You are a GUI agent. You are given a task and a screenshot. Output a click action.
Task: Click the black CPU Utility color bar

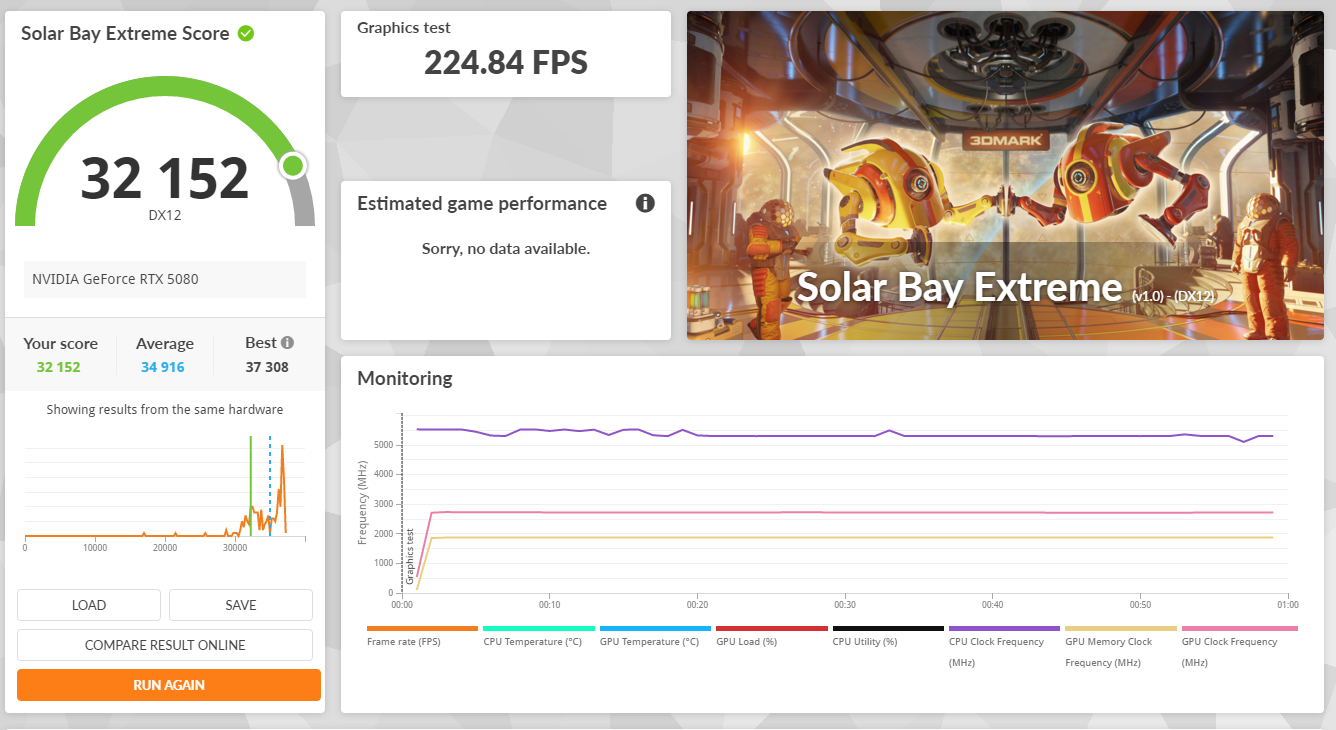pos(888,629)
